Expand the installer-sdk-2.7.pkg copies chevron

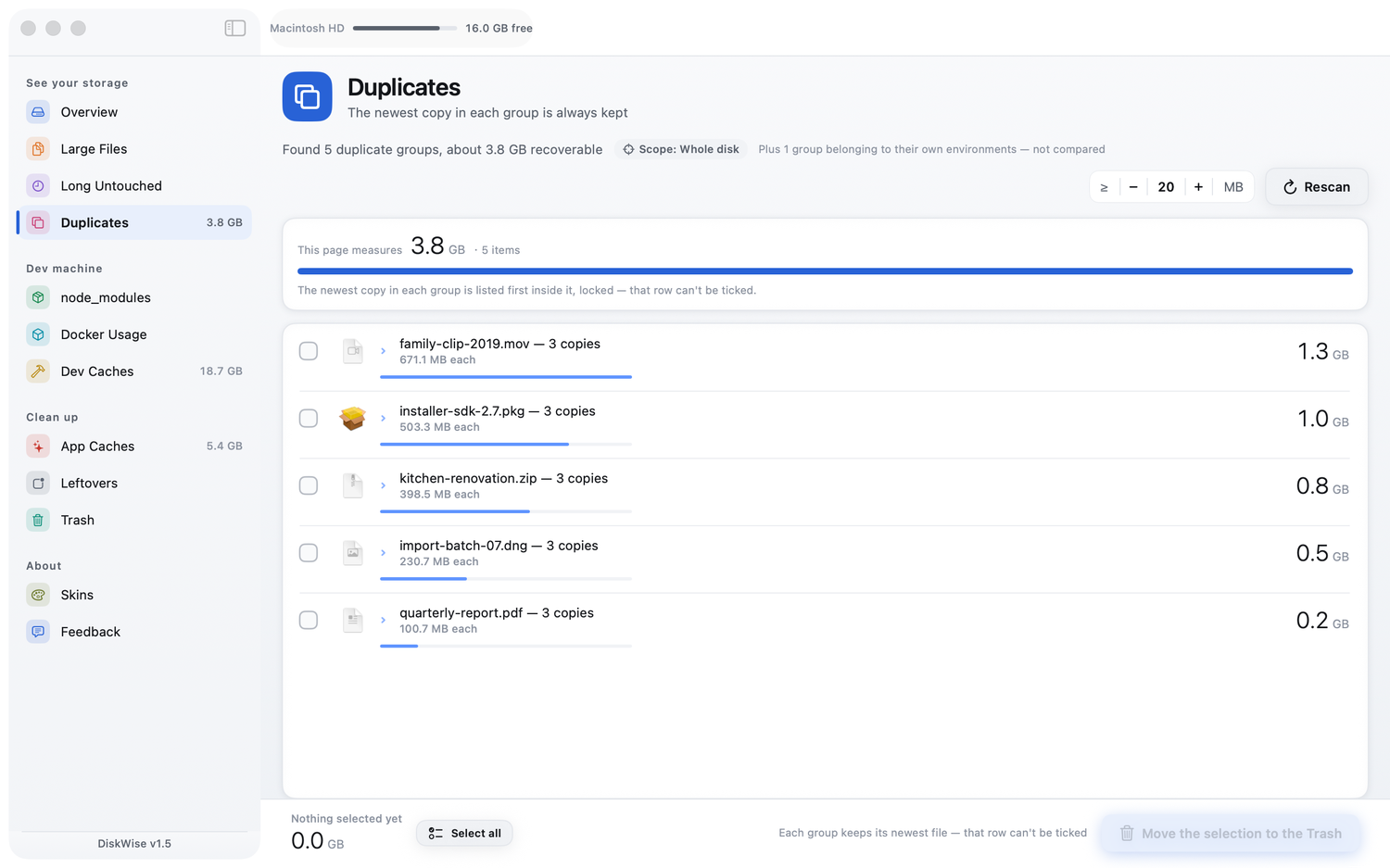click(383, 419)
